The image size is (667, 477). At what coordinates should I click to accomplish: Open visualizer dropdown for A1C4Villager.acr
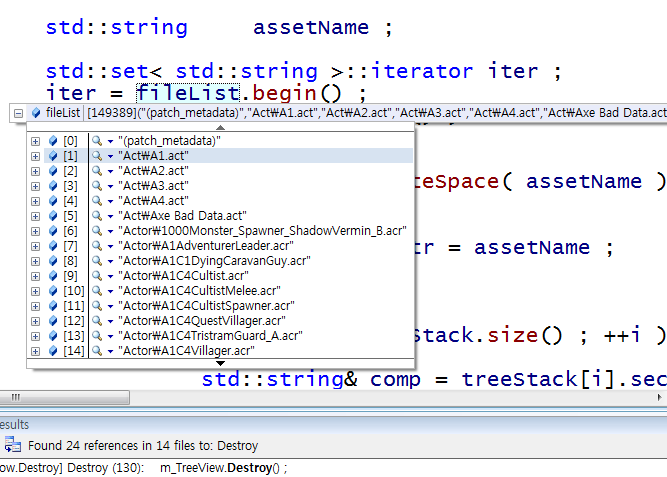110,351
